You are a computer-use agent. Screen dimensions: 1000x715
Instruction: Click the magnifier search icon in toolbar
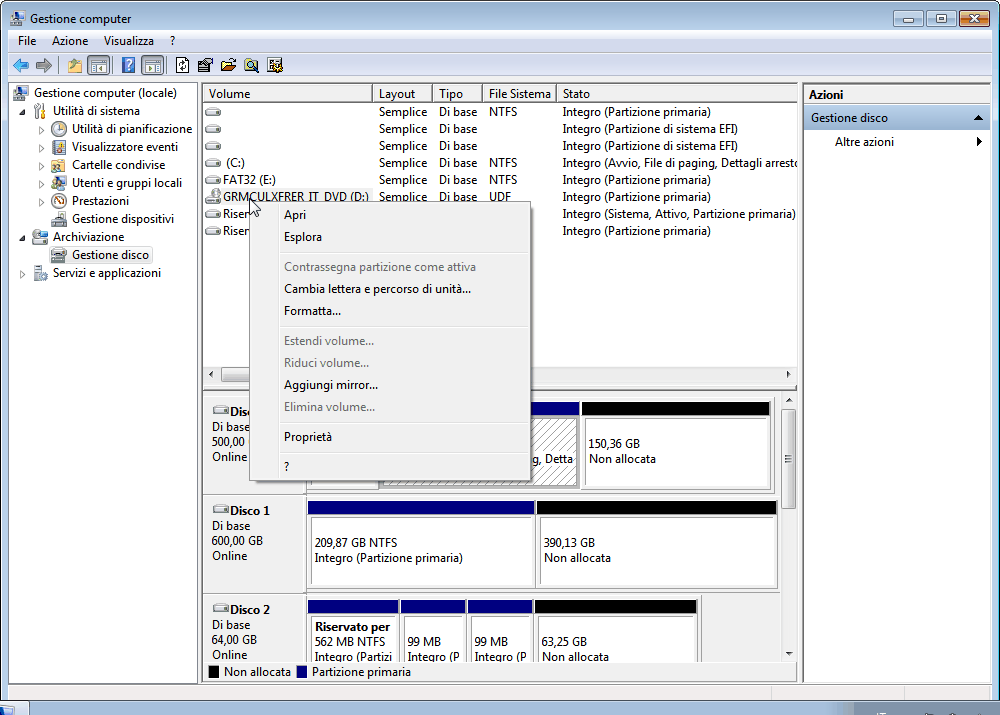251,66
